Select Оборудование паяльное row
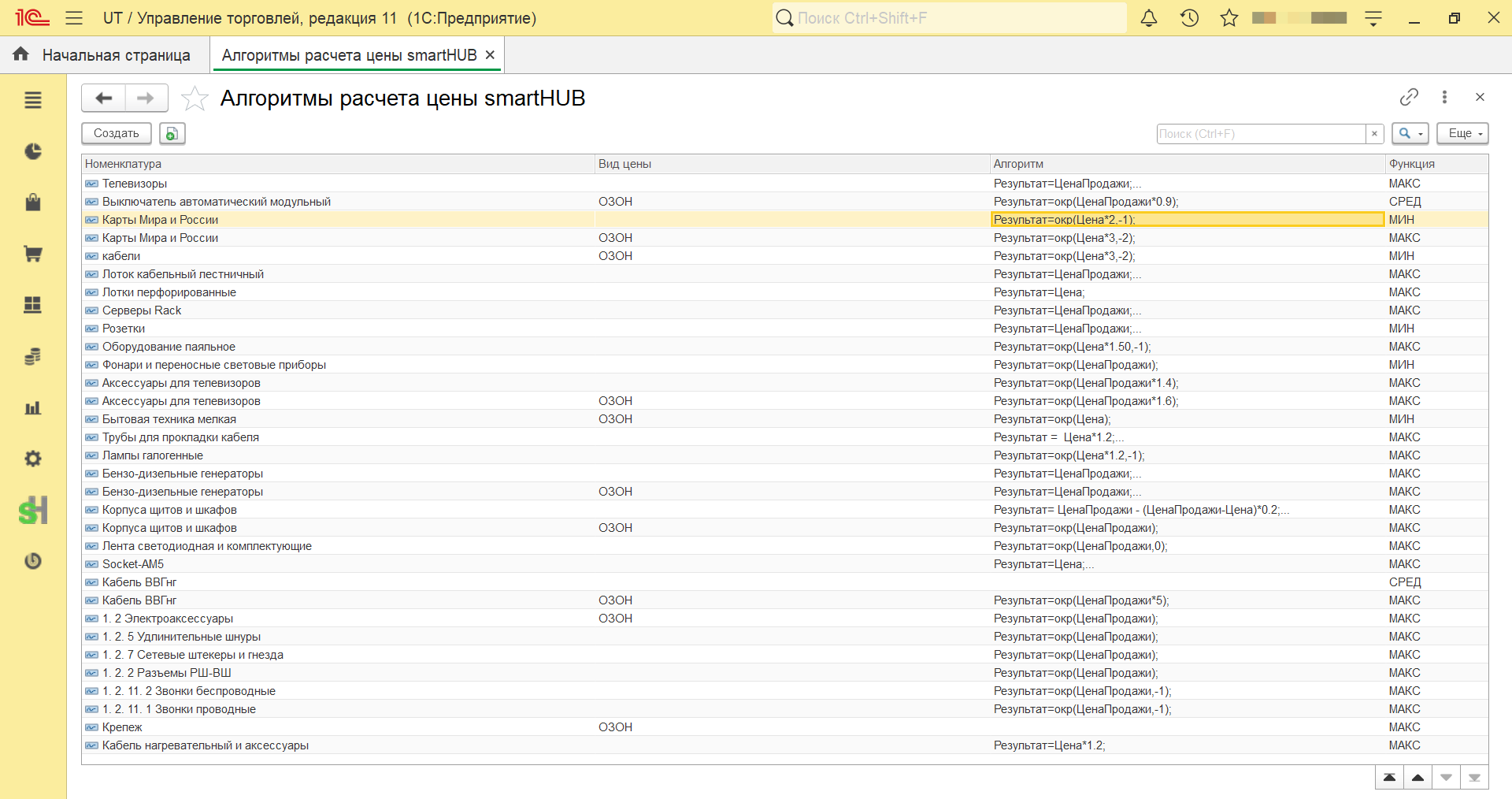The width and height of the screenshot is (1512, 799). pyautogui.click(x=785, y=347)
